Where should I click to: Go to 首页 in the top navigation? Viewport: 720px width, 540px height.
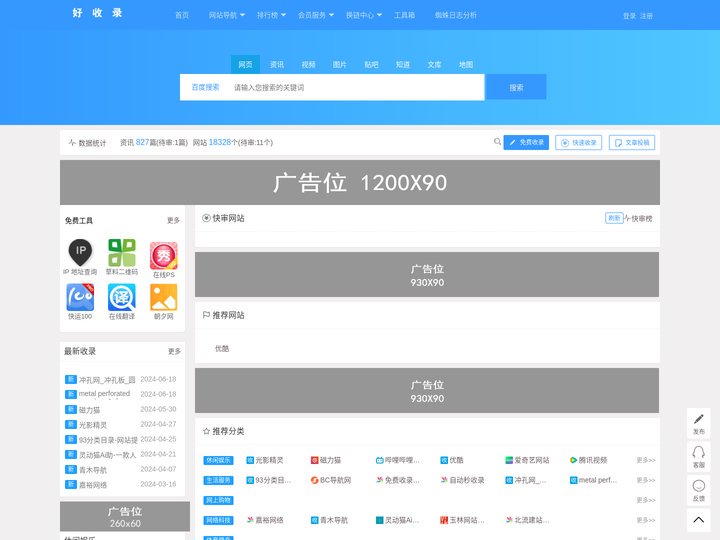[182, 15]
